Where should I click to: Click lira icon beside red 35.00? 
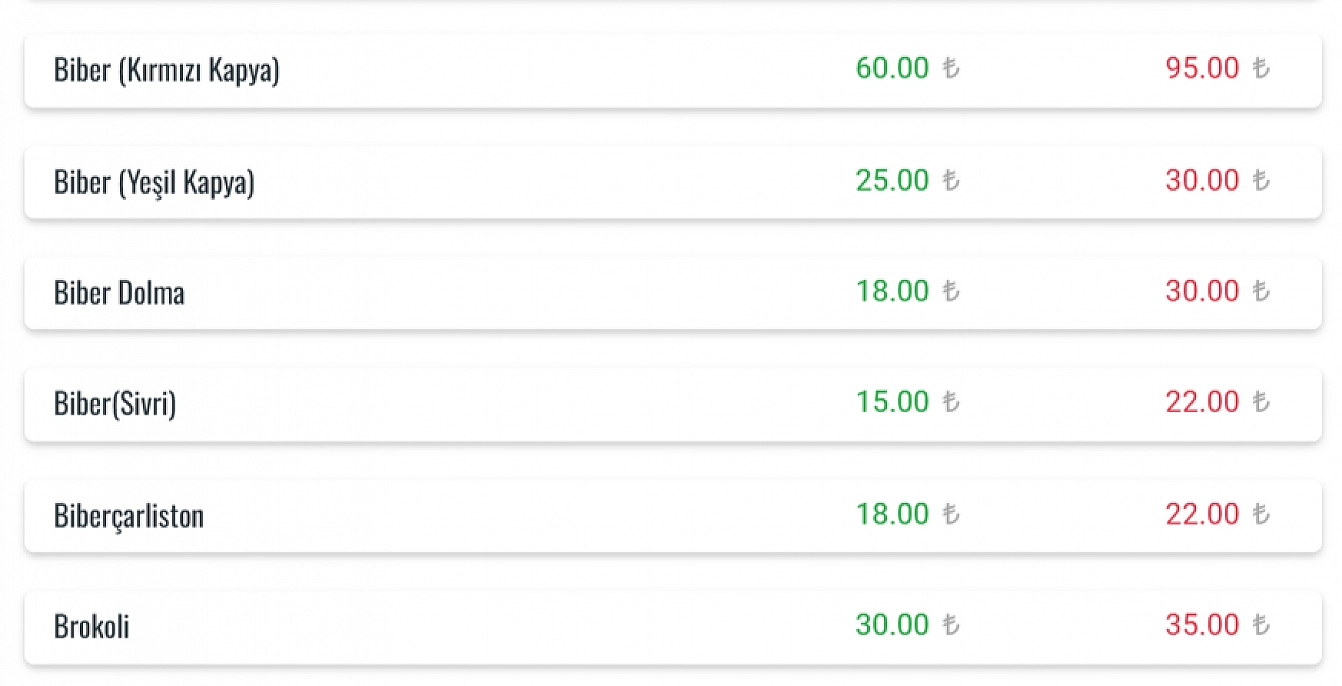1260,625
